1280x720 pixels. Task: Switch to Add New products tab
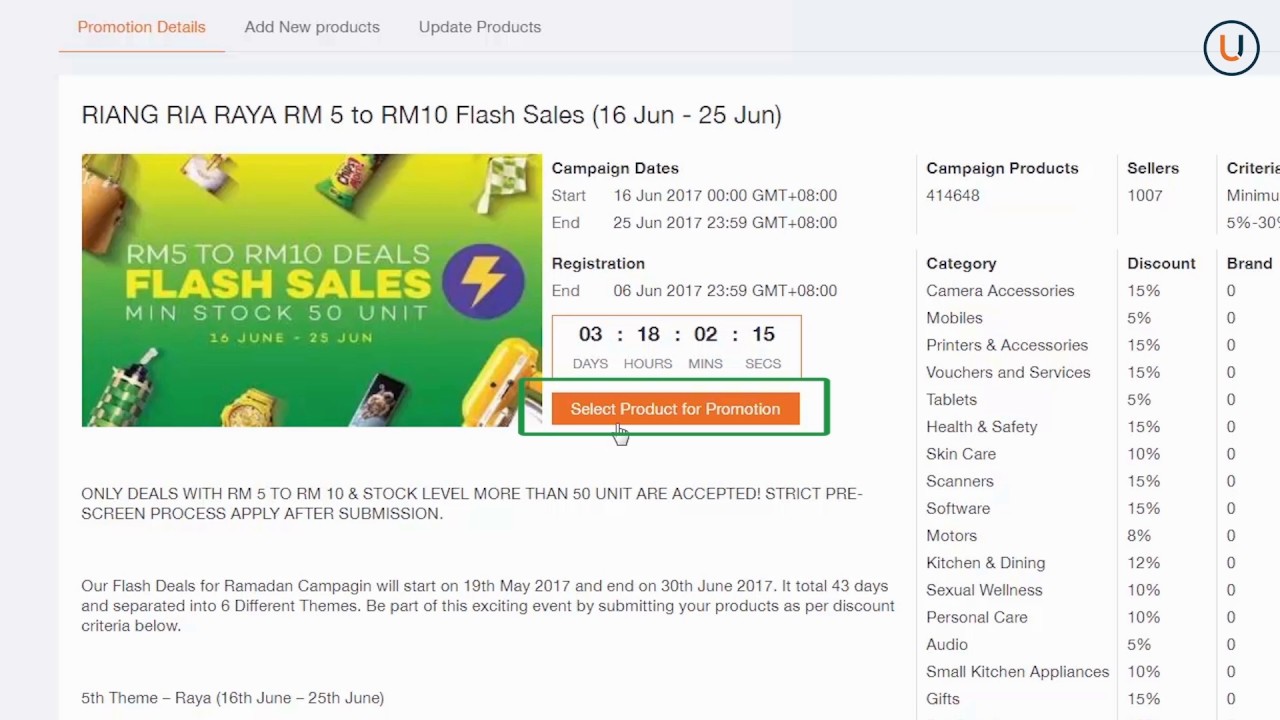point(312,27)
